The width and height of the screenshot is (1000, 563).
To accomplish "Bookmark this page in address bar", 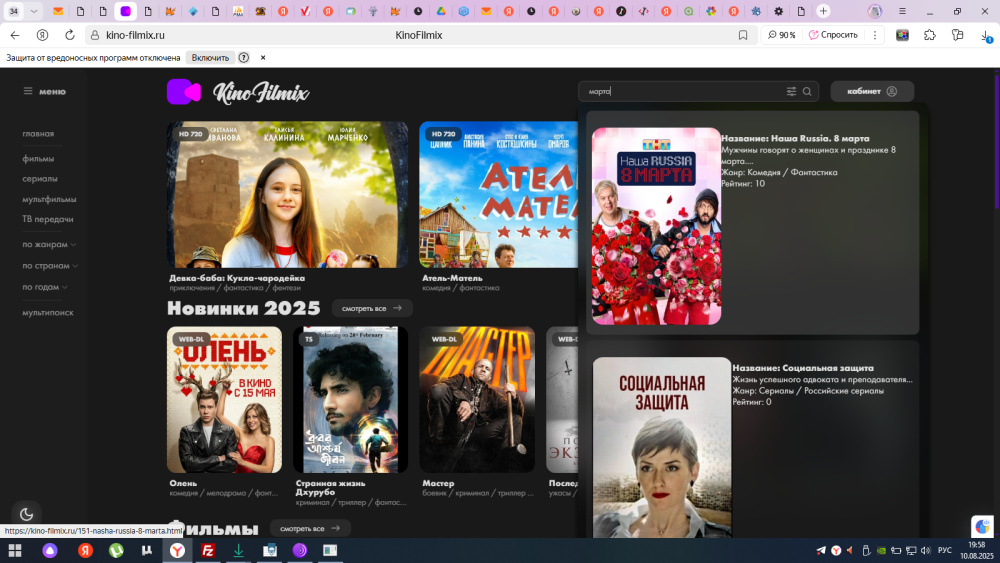I will click(x=743, y=35).
